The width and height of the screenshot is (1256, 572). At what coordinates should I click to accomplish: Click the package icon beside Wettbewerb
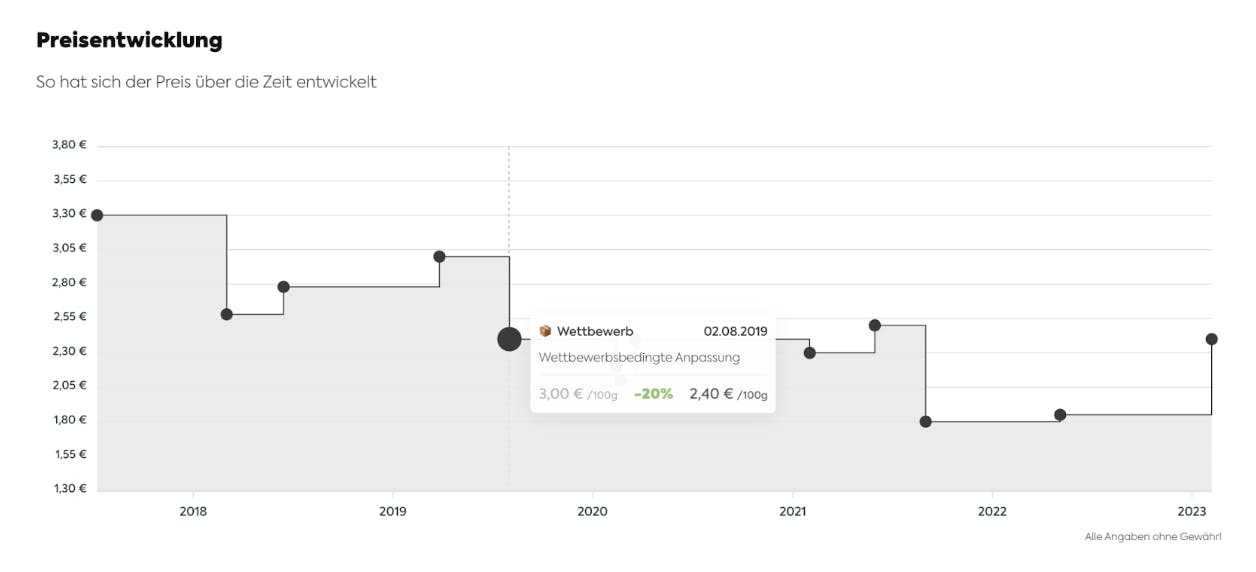coord(545,331)
